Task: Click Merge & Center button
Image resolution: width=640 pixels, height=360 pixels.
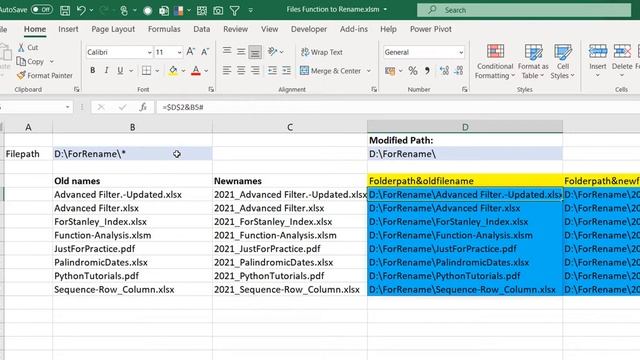Action: click(x=331, y=71)
